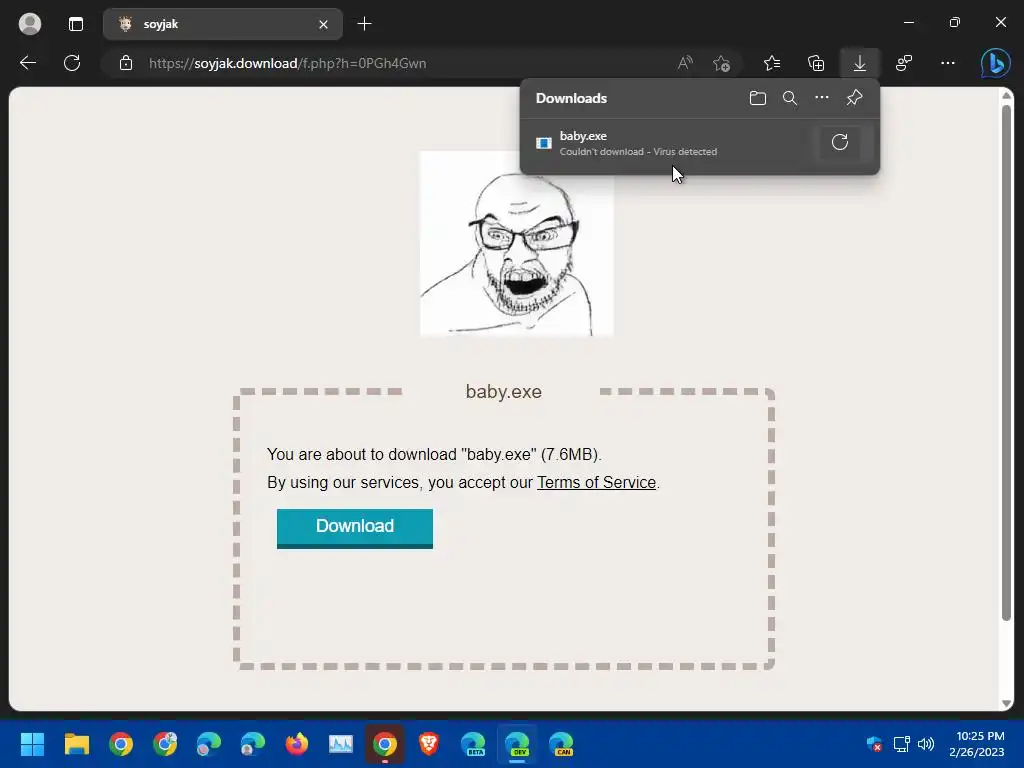1024x768 pixels.
Task: Open the Favorites list
Action: [x=772, y=63]
